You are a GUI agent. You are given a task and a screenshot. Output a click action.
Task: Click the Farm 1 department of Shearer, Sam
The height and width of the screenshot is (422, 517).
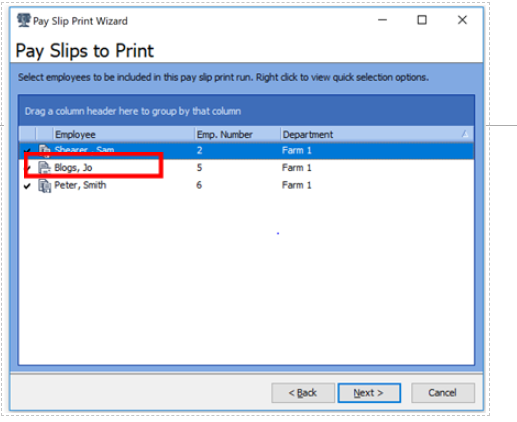point(297,150)
